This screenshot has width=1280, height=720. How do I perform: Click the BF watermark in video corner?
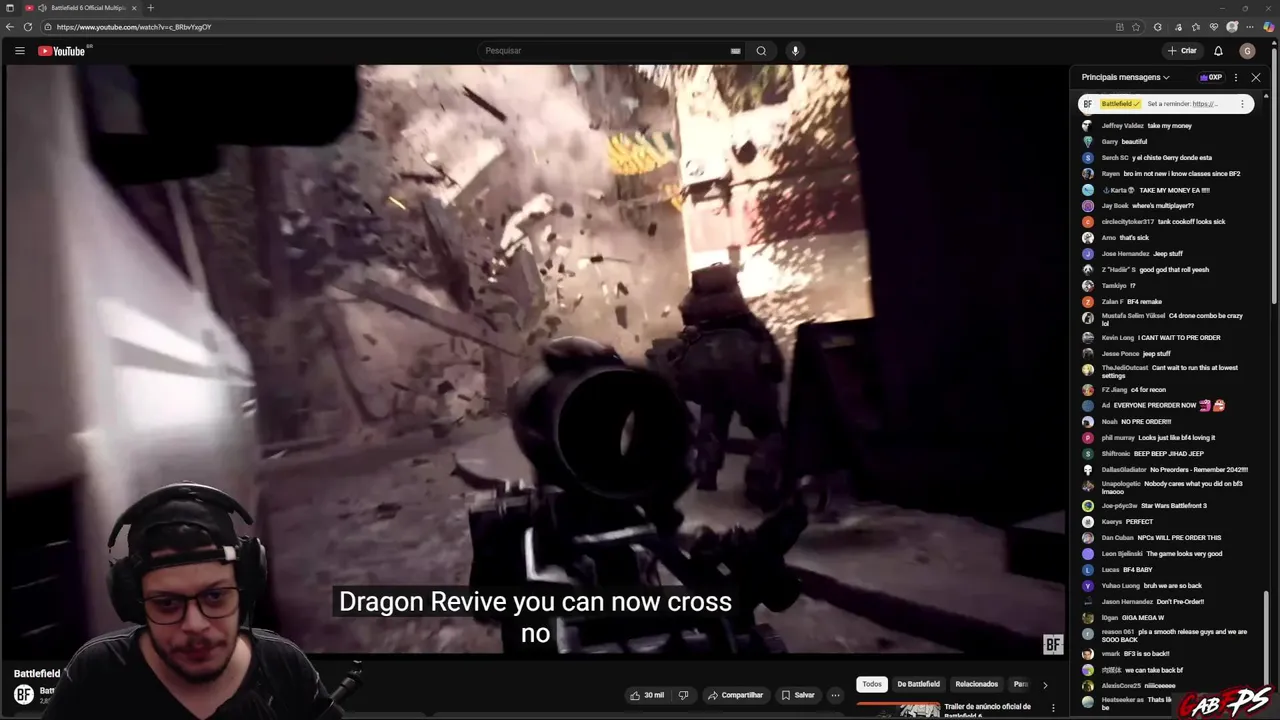pyautogui.click(x=1052, y=645)
